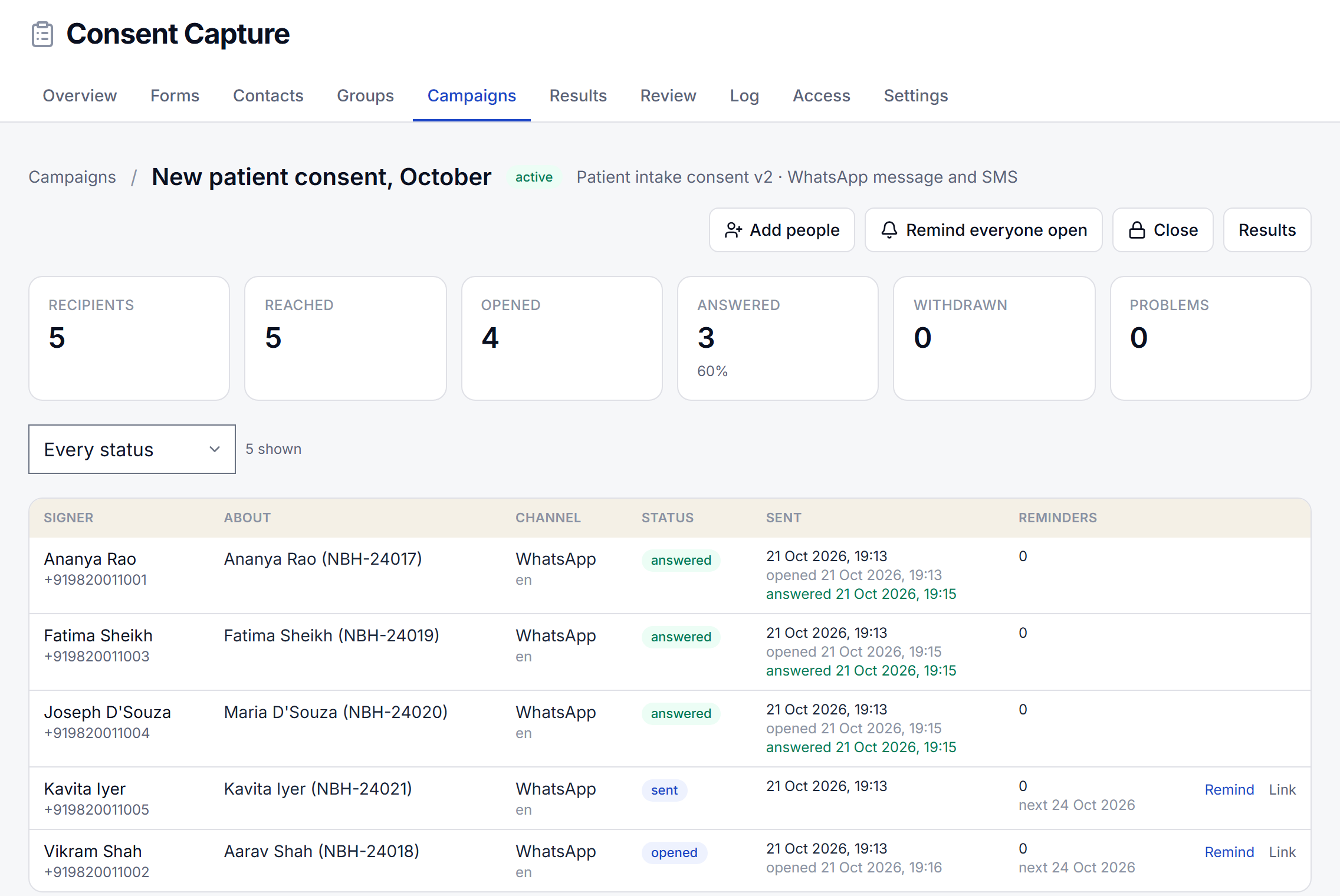Click the Reminders column header

click(x=1057, y=518)
